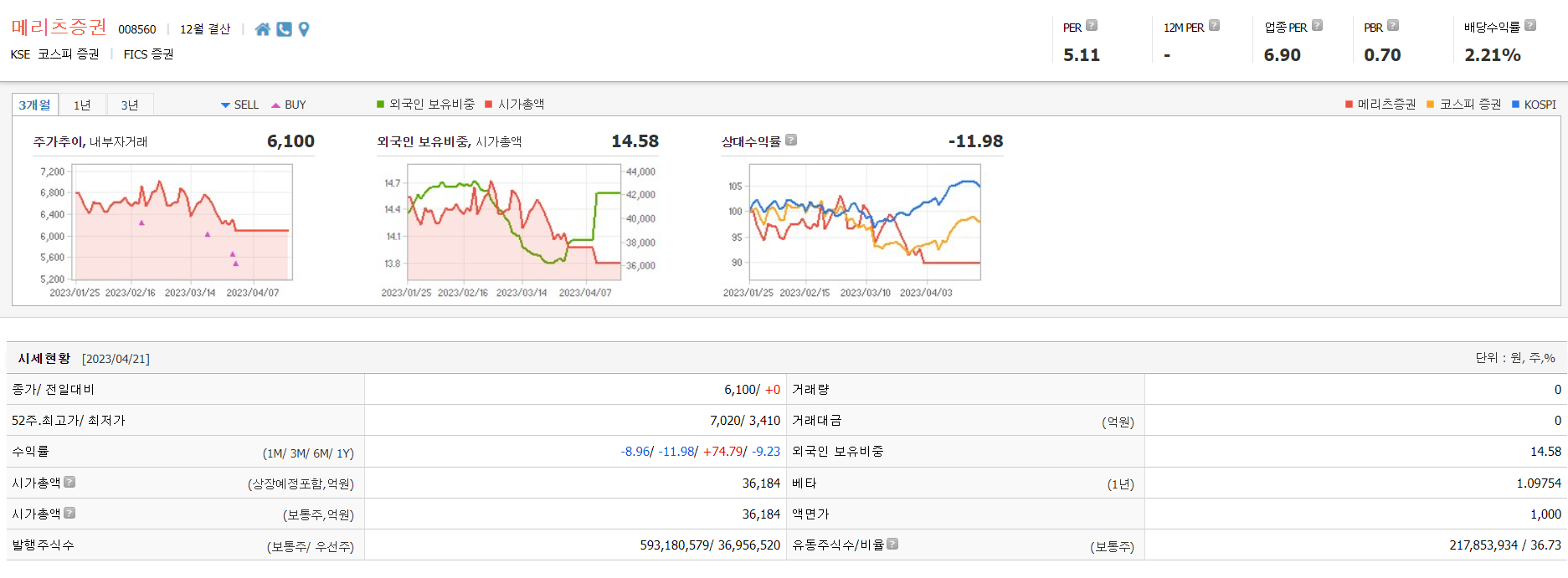The image size is (1568, 578).
Task: Open the company homepage via the house icon
Action: point(263,29)
